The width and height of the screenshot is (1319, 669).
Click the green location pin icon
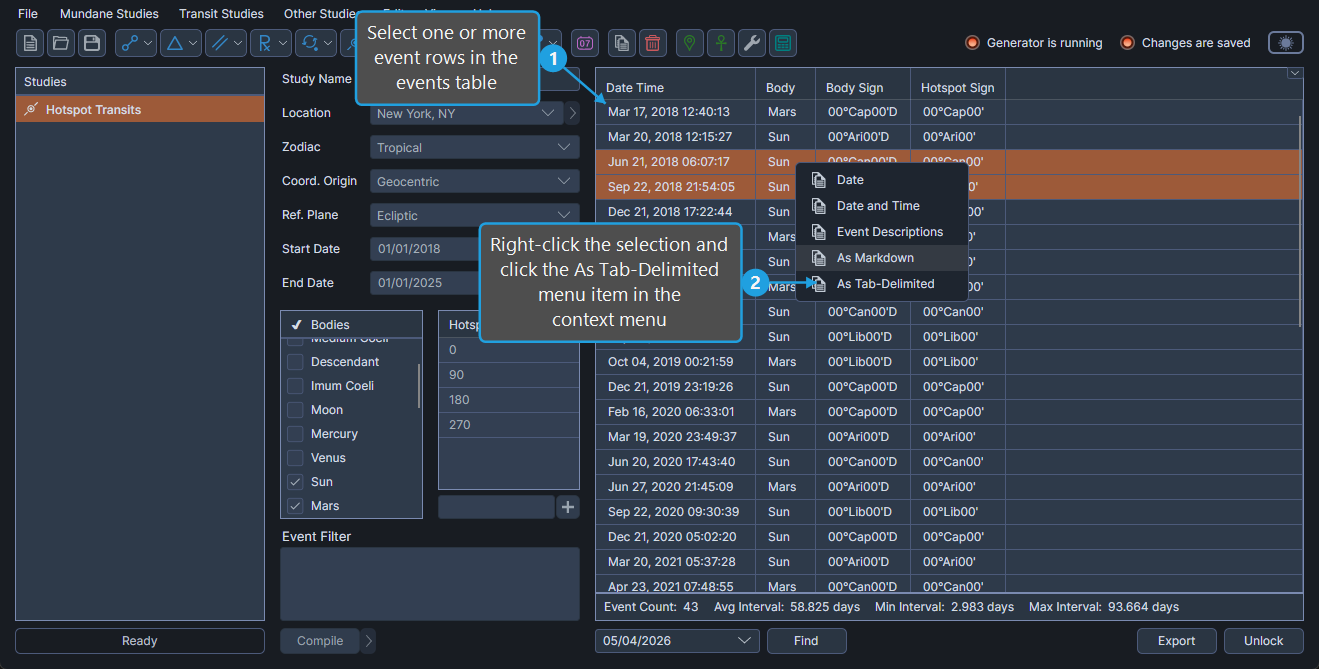(x=689, y=43)
